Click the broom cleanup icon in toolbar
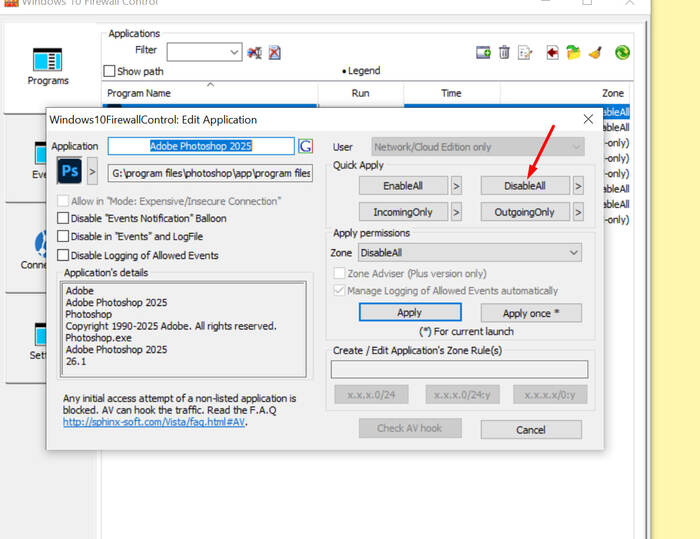The image size is (700, 539). [x=594, y=52]
